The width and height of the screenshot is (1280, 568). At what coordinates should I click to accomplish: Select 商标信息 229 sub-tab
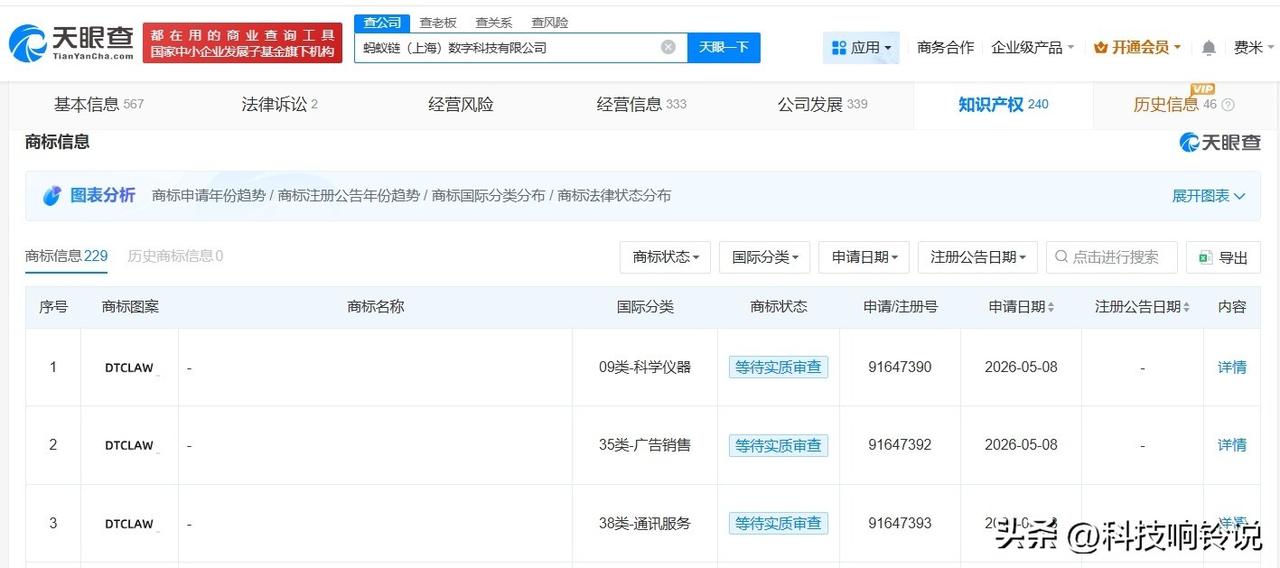[x=66, y=256]
